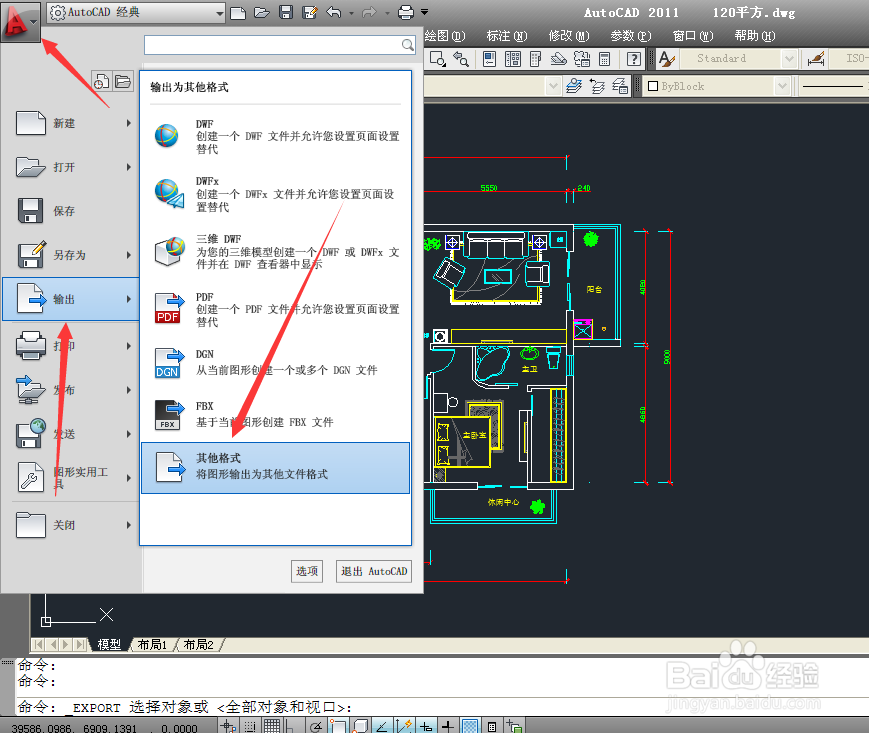
Task: Toggle Polar Tracking in status bar
Action: pyautogui.click(x=316, y=726)
